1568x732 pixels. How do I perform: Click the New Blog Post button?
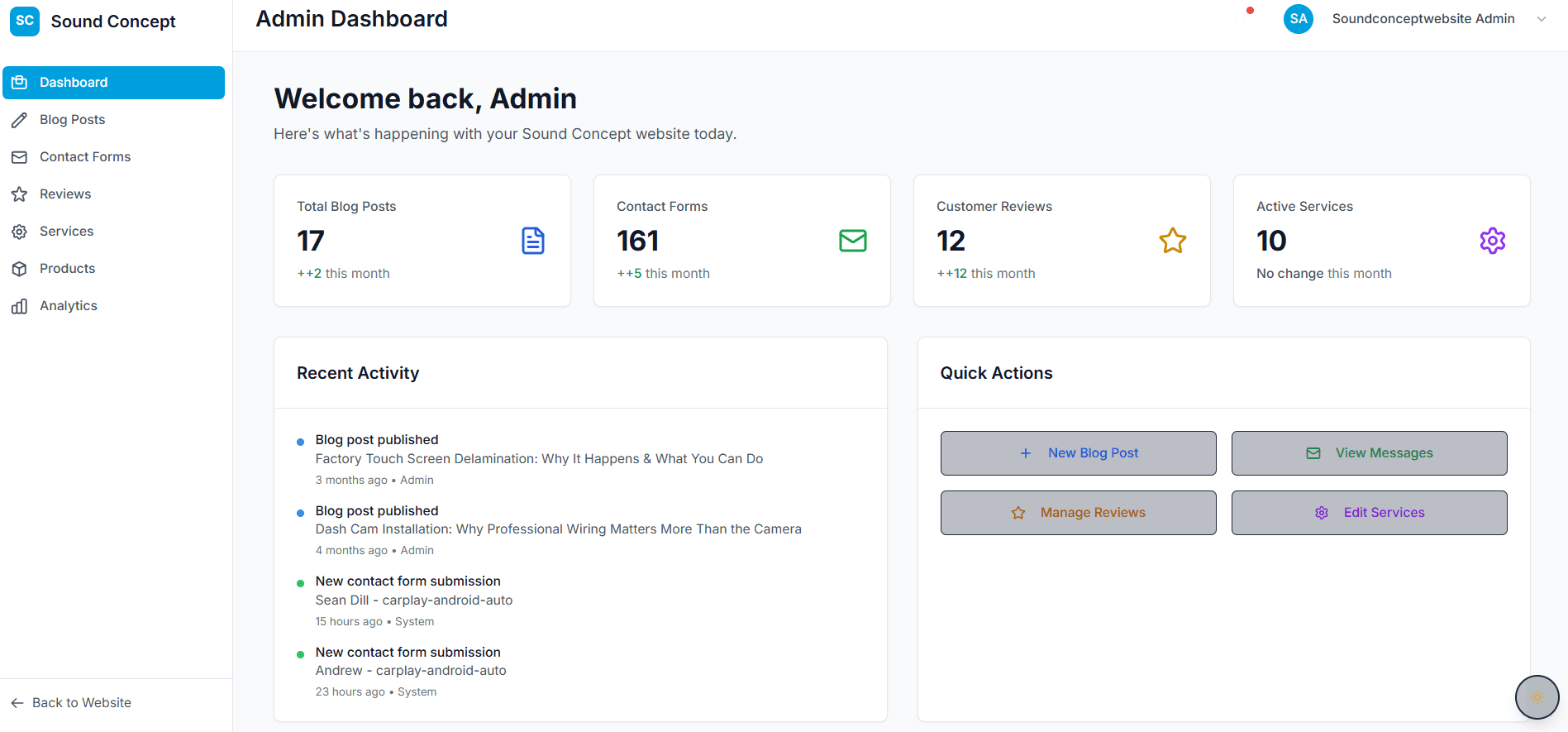(x=1079, y=453)
